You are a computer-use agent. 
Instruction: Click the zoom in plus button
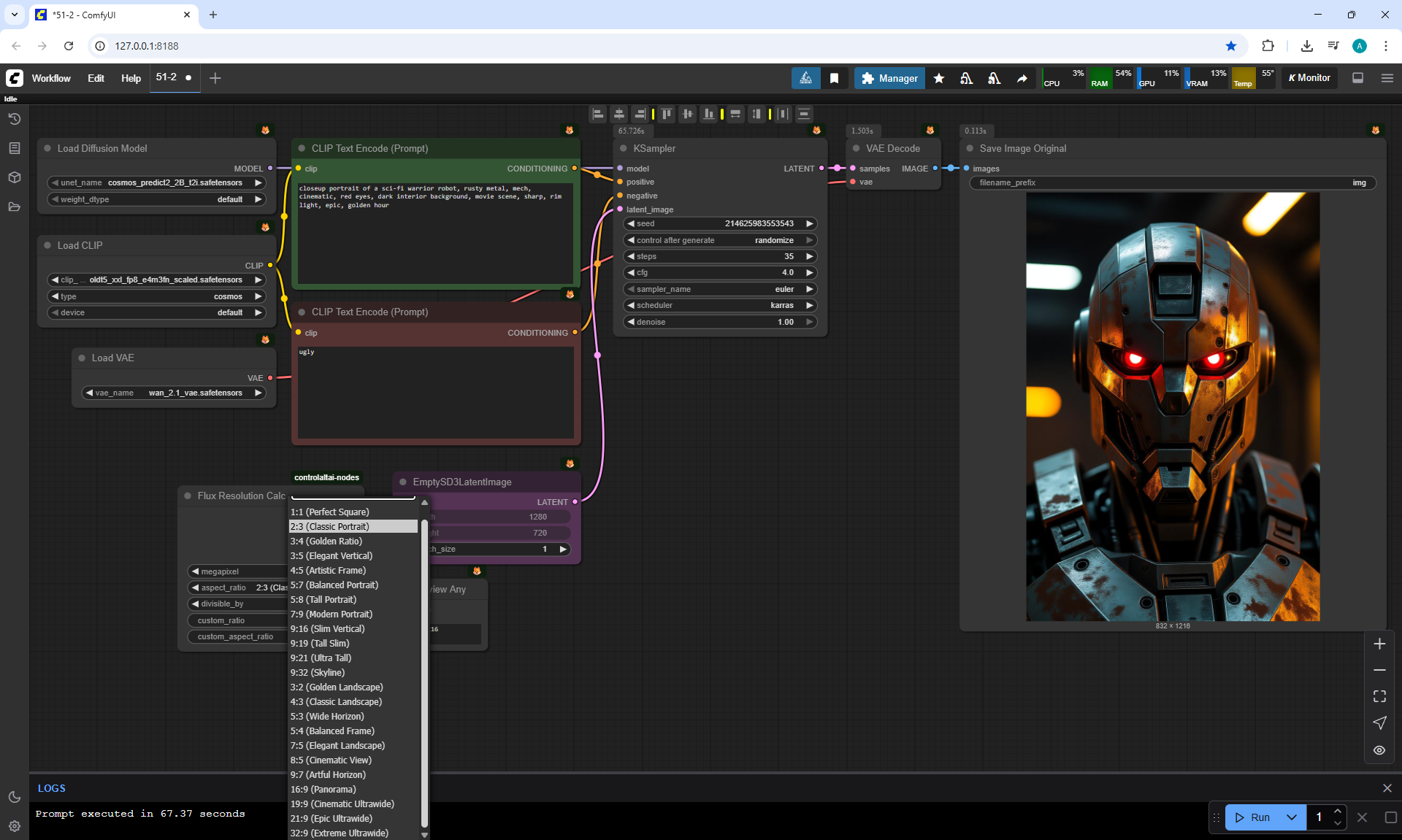(1379, 644)
